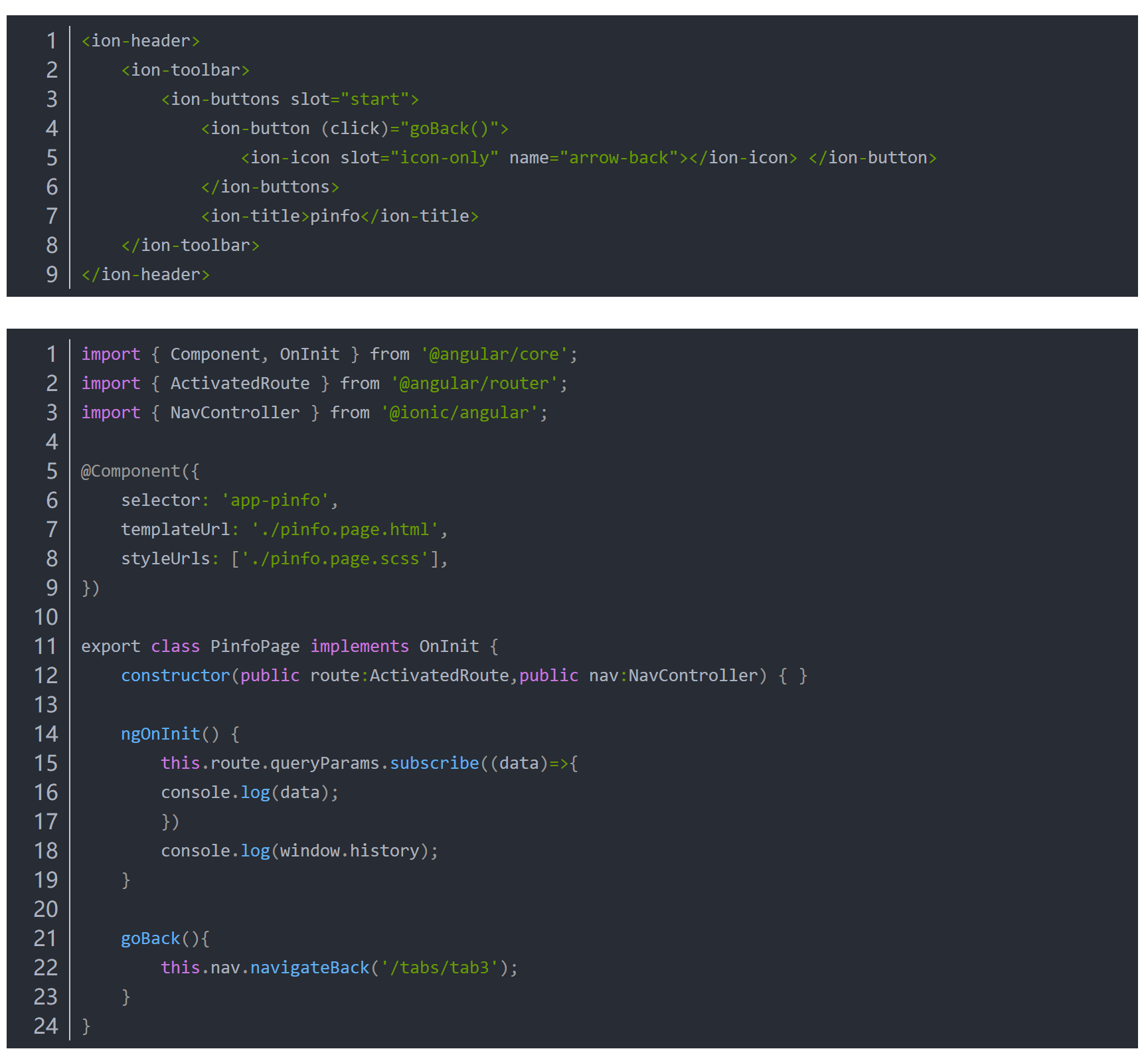Click the constructor keyword
The width and height of the screenshot is (1148, 1055).
point(175,675)
